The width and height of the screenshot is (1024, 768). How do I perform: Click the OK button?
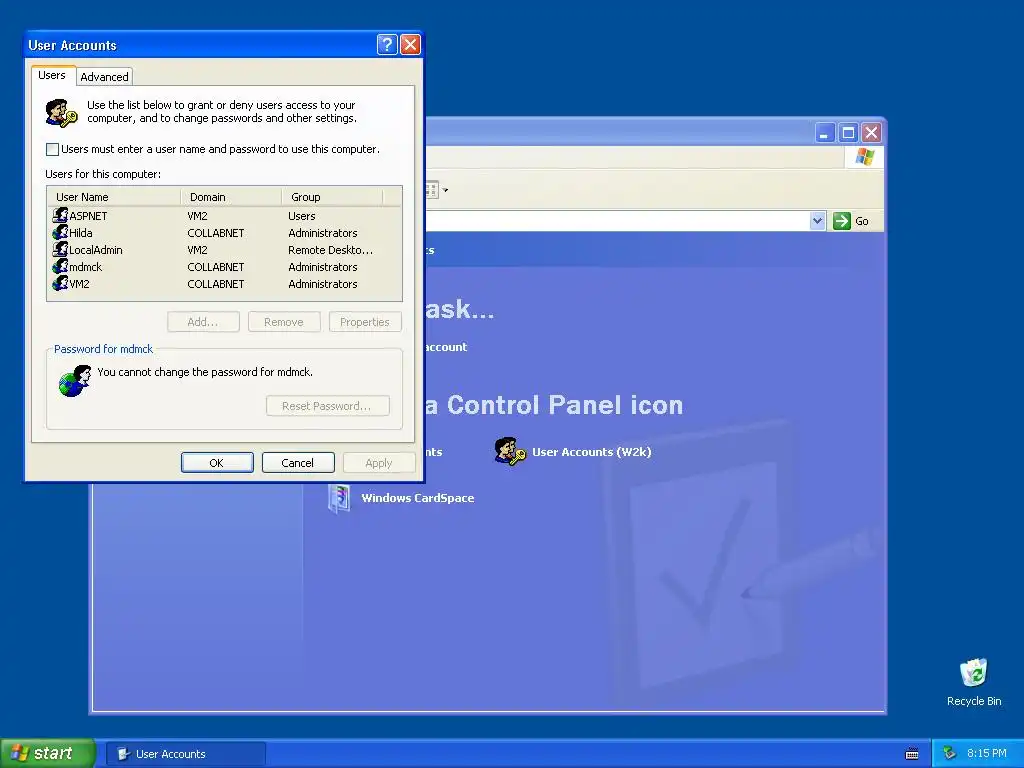click(x=217, y=462)
